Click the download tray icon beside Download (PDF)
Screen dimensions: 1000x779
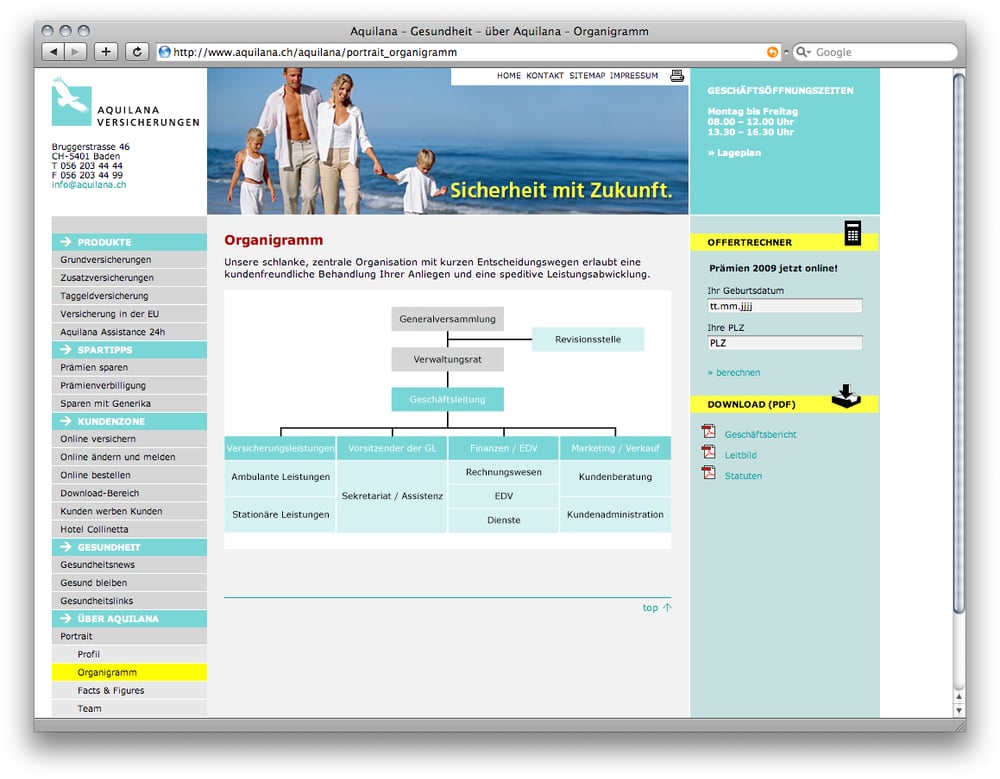(846, 396)
